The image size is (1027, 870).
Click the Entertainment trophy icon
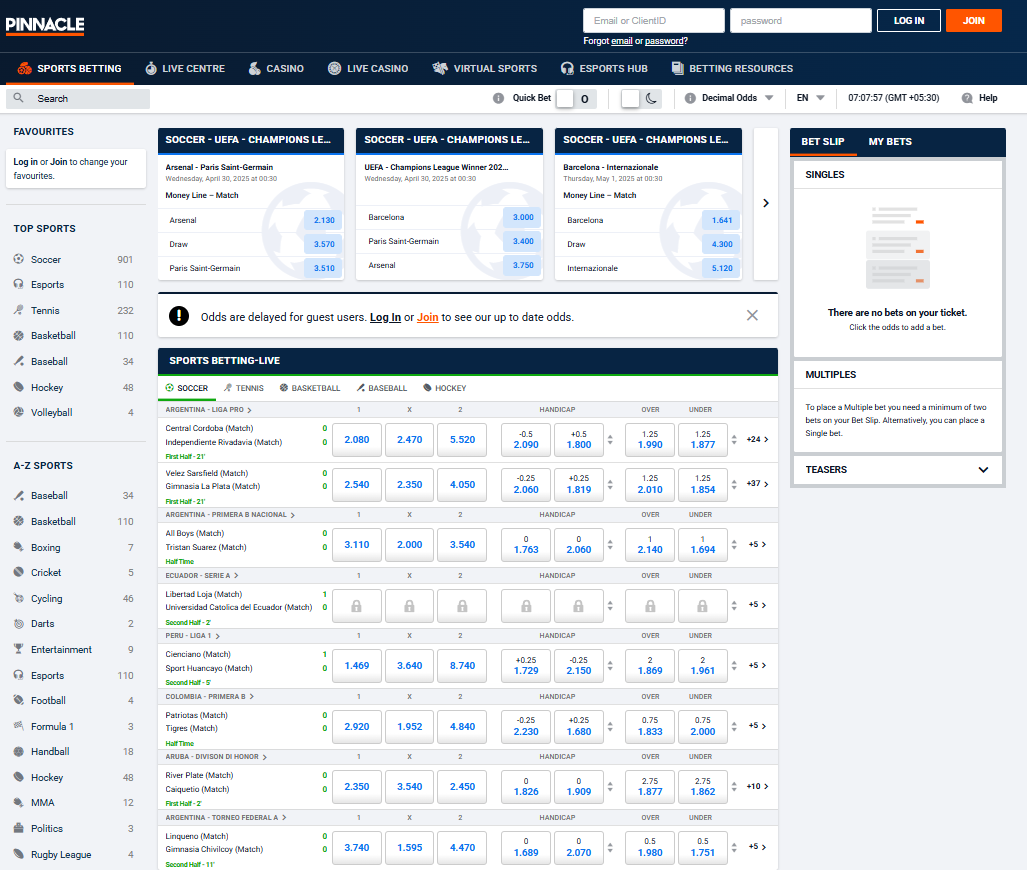tap(19, 649)
